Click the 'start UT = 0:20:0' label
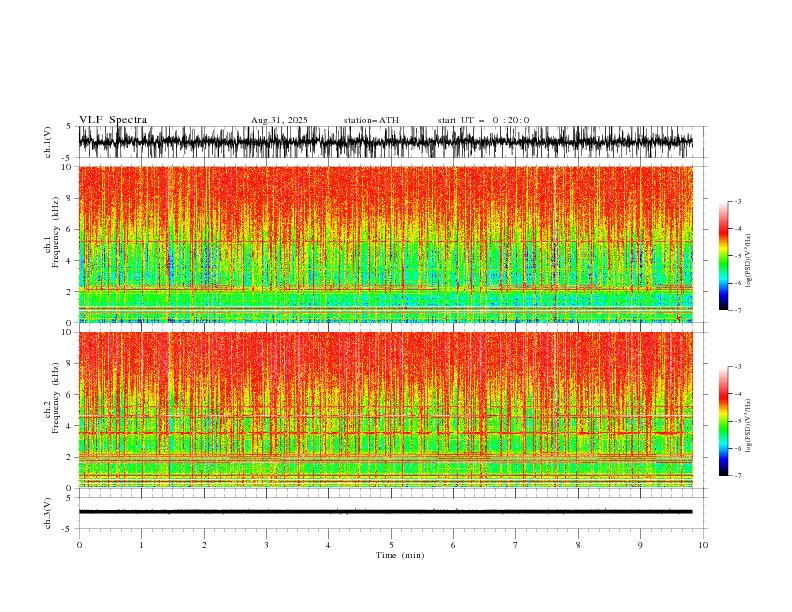 [x=483, y=120]
